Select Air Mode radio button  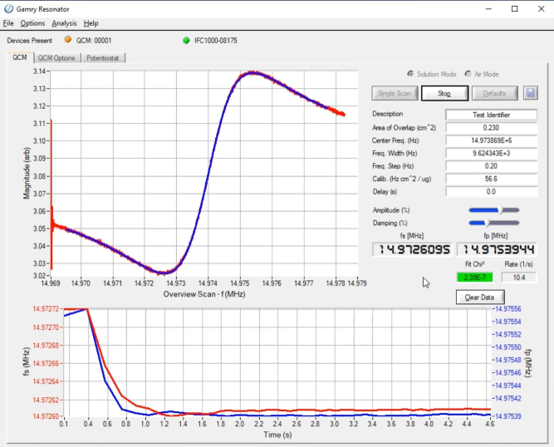pyautogui.click(x=468, y=73)
